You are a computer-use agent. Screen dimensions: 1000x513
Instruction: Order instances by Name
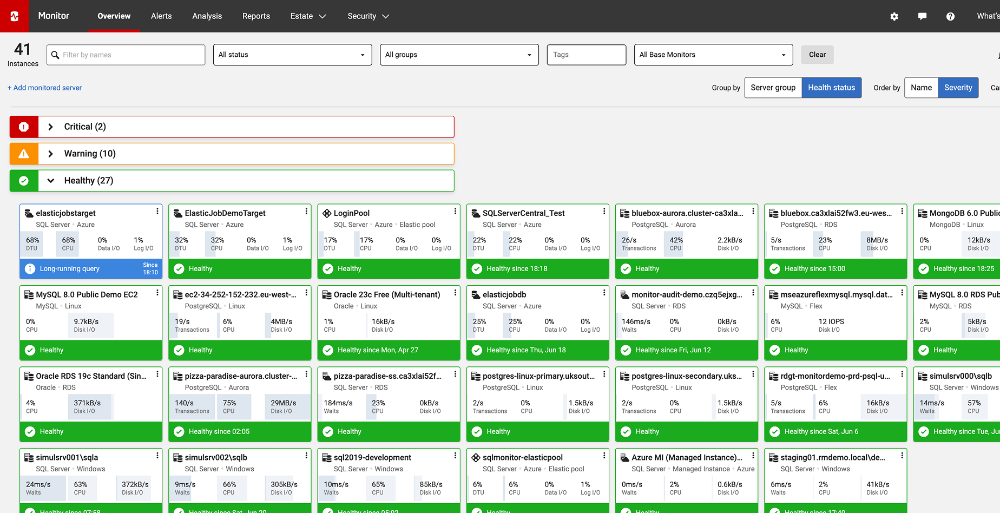921,87
